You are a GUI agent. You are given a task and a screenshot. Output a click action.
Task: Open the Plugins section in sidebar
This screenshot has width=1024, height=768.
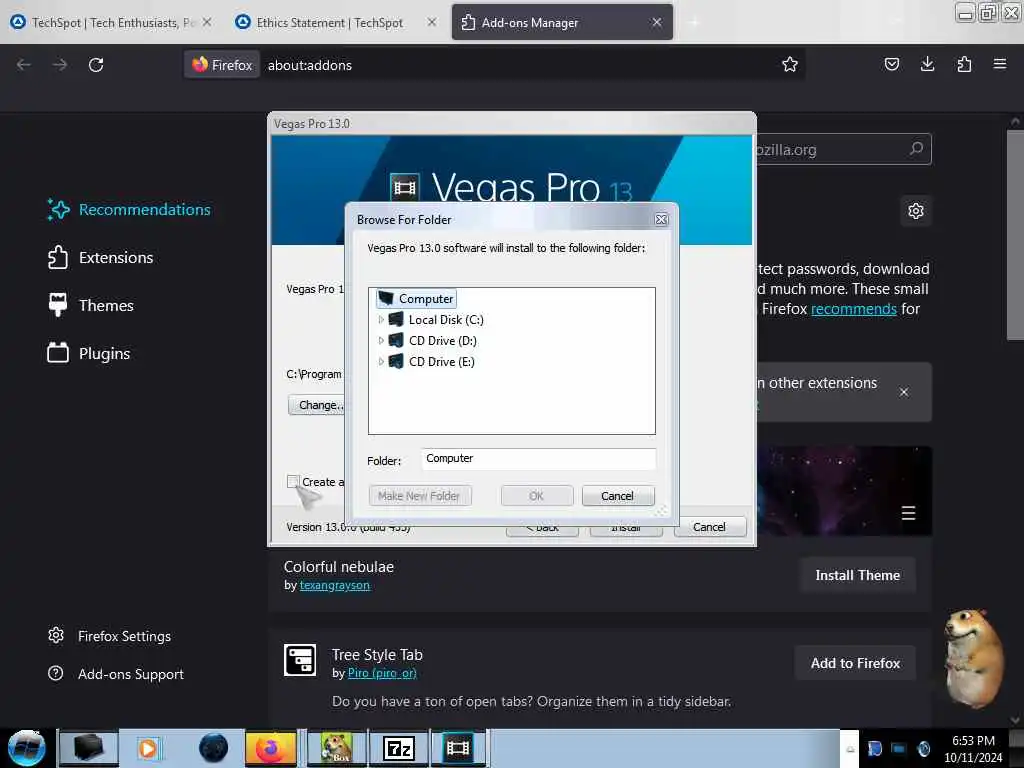click(89, 353)
